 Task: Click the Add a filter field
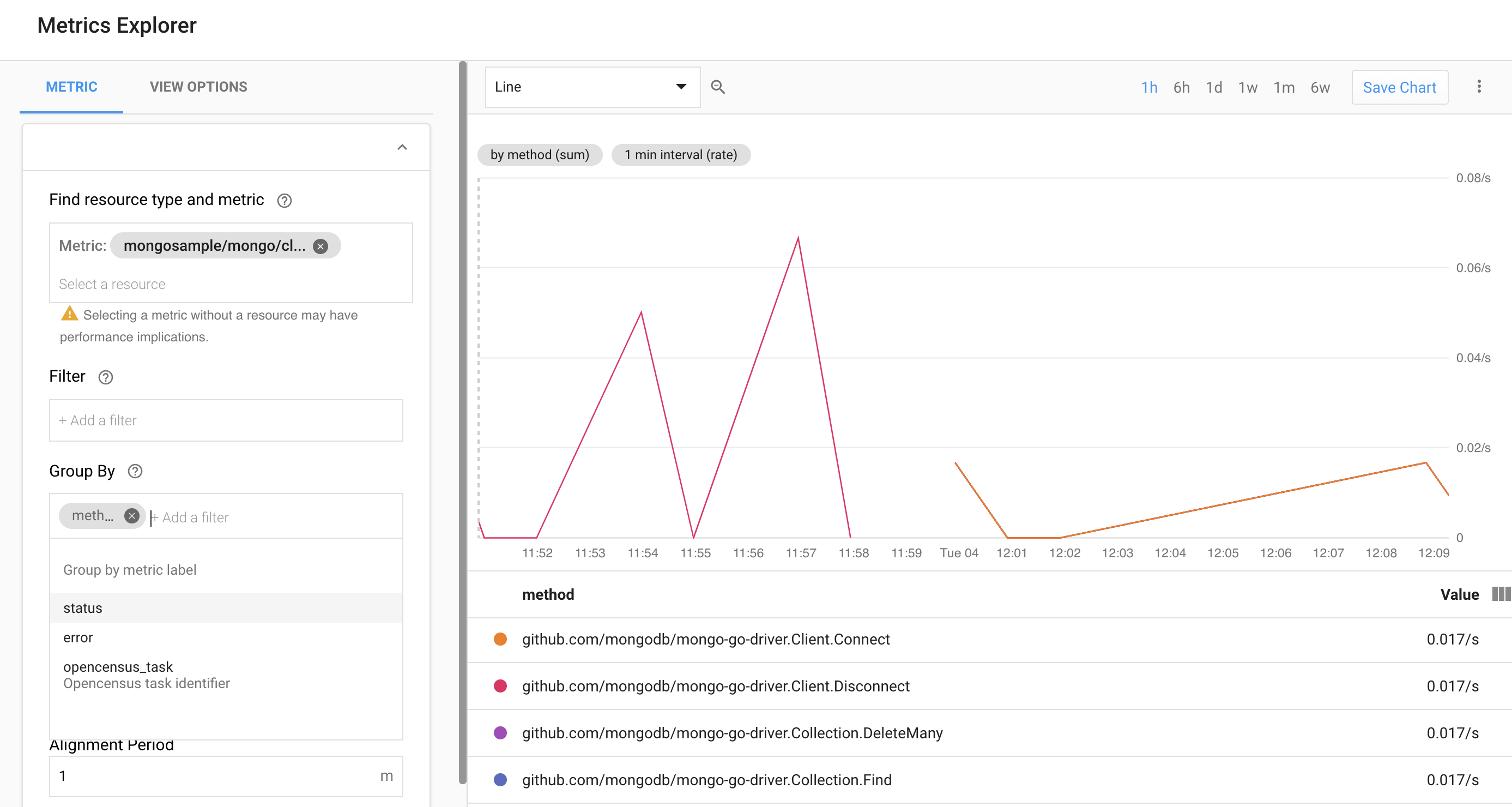(x=226, y=420)
